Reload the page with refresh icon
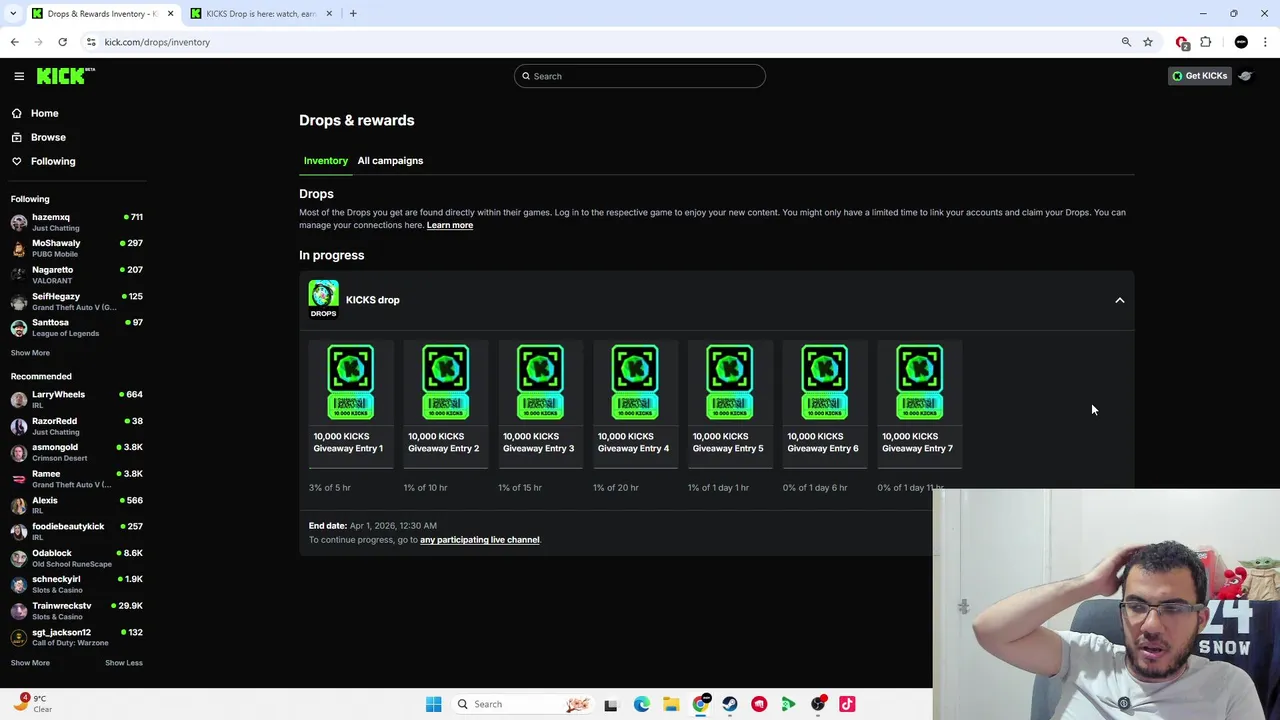The width and height of the screenshot is (1280, 720). click(x=62, y=42)
